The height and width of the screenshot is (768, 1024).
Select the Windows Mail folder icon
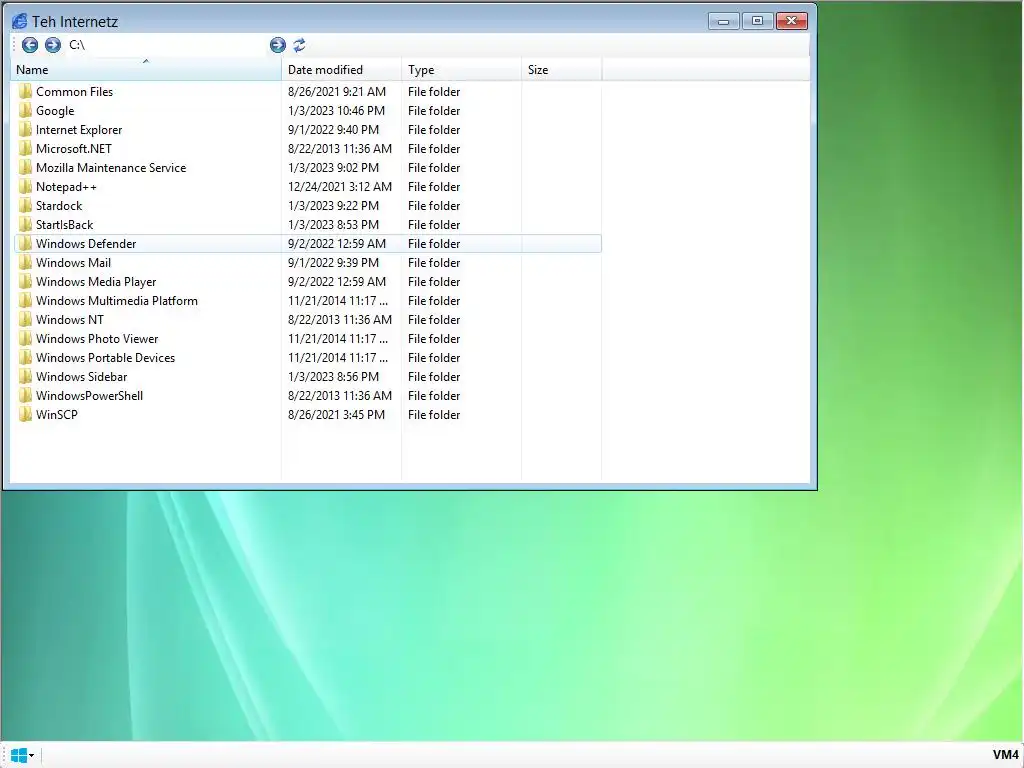(x=25, y=262)
